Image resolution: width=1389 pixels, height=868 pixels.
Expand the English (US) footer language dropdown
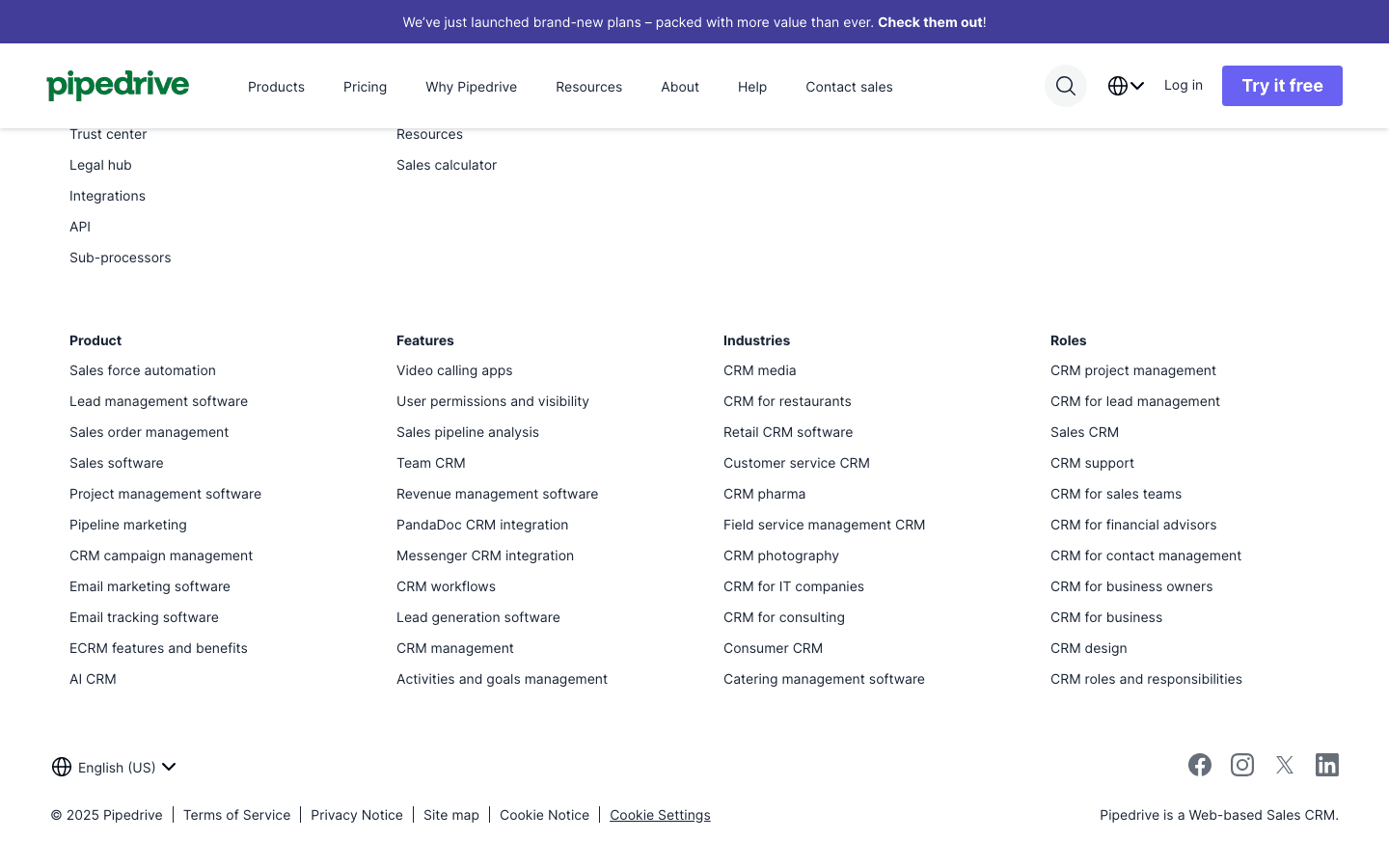(114, 767)
